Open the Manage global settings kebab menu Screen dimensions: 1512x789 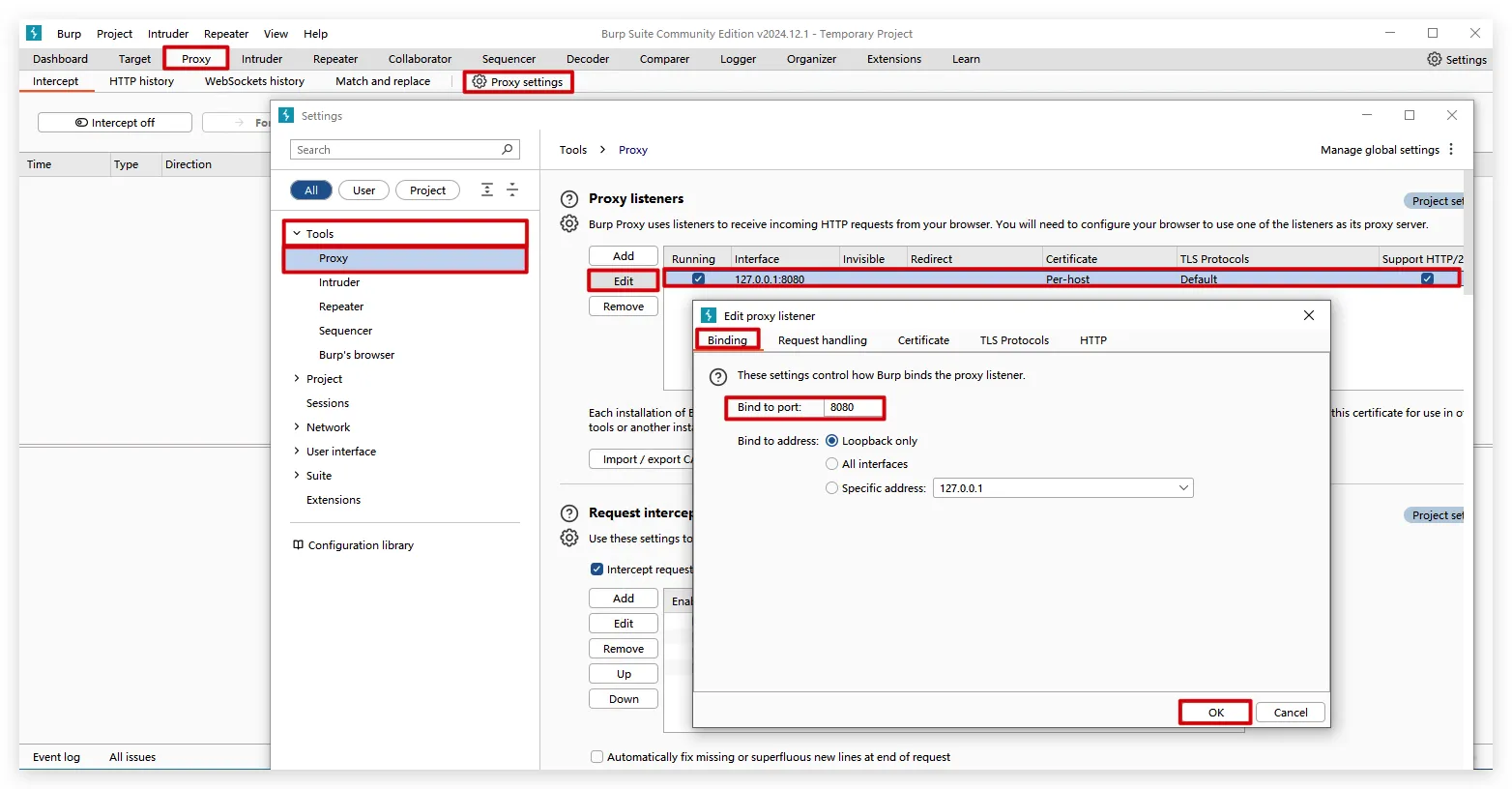coord(1451,150)
